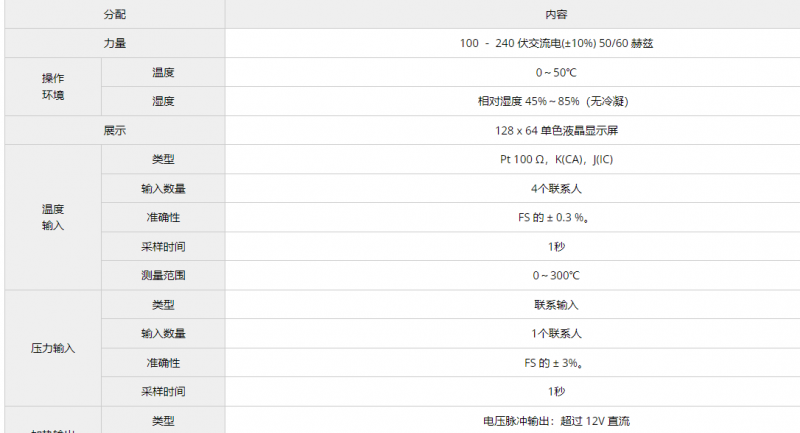
Task: Click the 内容 column header
Action: point(556,15)
